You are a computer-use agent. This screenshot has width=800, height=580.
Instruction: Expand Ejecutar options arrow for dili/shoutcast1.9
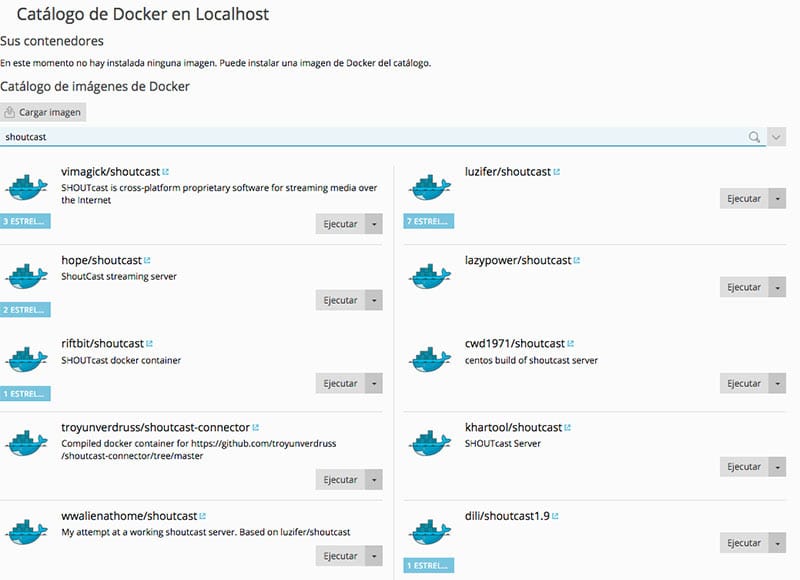(x=778, y=543)
